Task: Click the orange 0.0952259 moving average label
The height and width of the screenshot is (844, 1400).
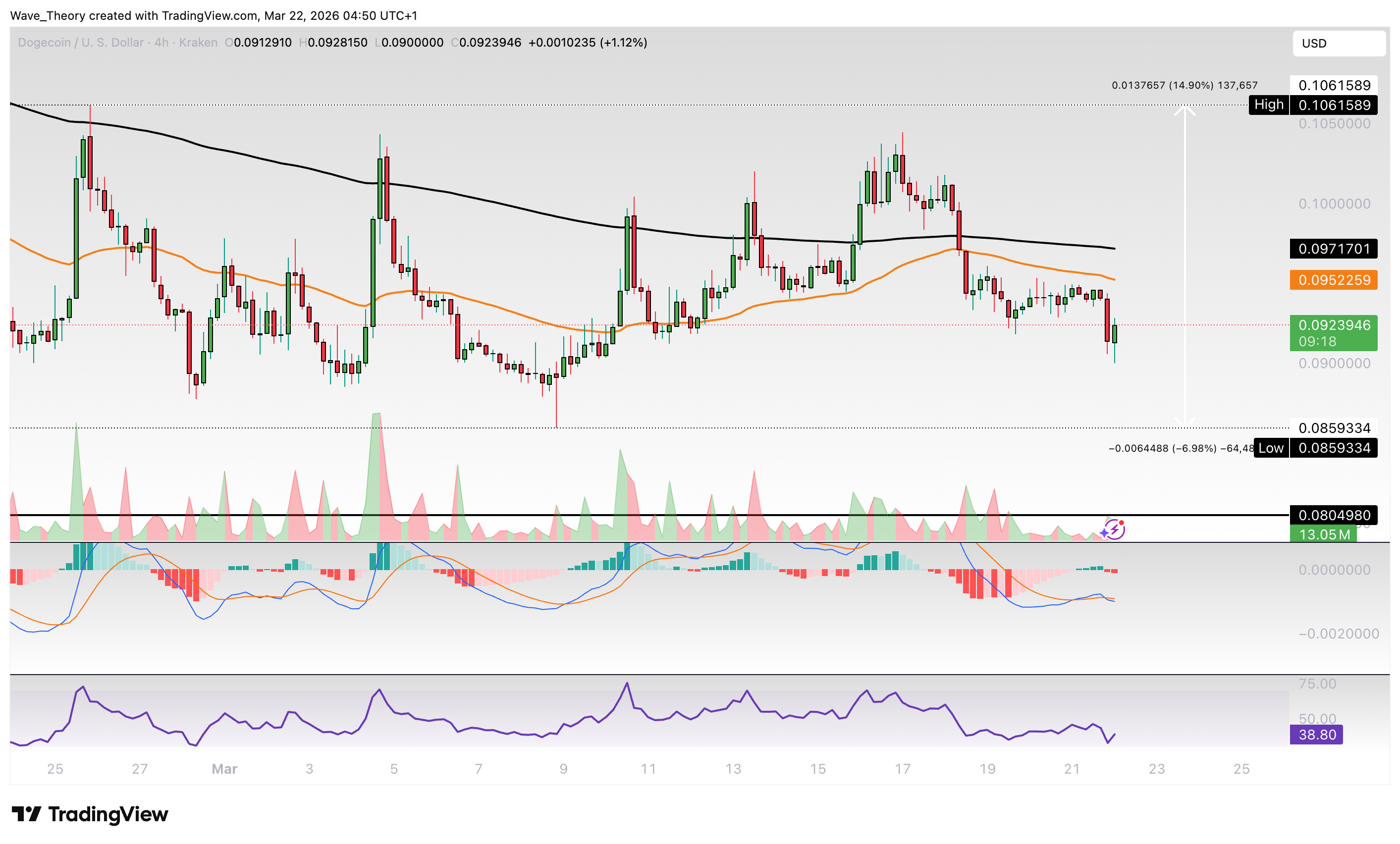Action: pyautogui.click(x=1333, y=280)
